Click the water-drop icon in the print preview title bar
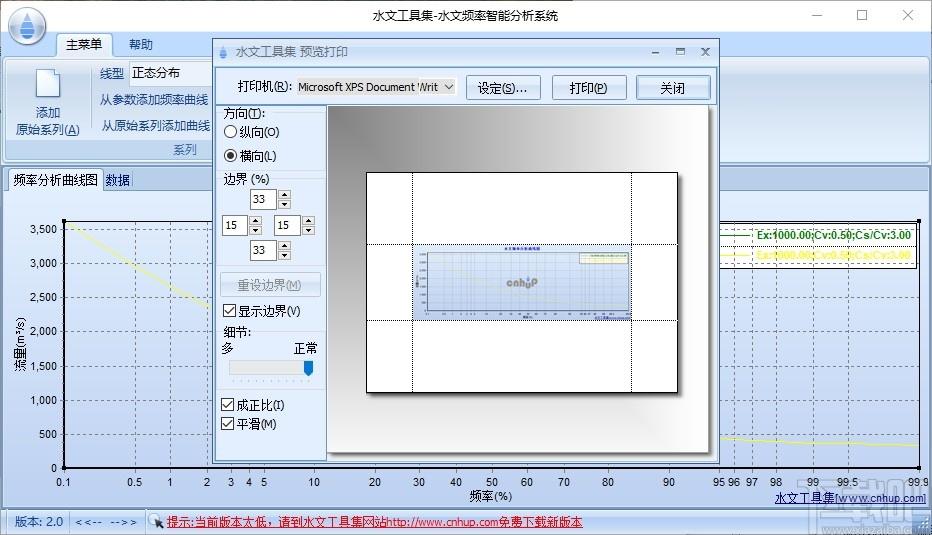 tap(223, 52)
